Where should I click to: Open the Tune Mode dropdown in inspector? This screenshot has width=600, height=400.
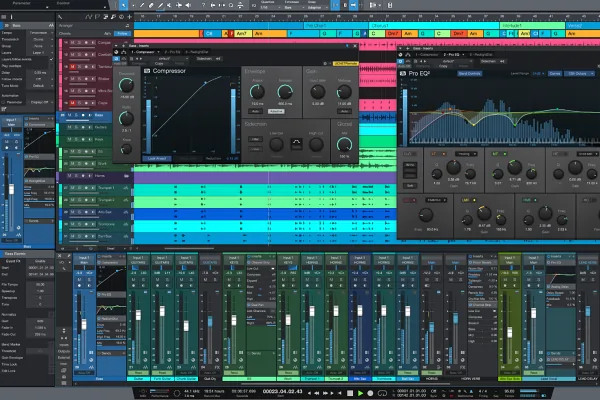[x=41, y=86]
